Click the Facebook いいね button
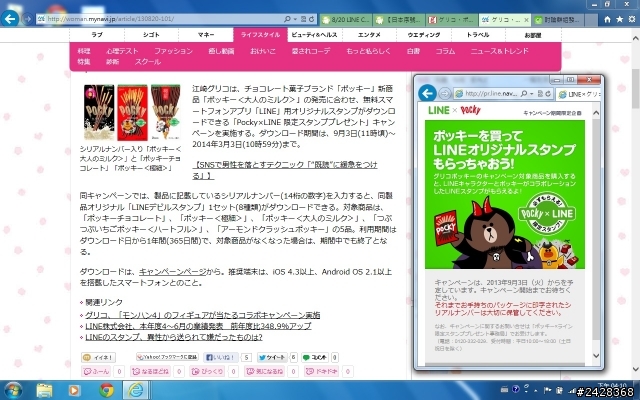The image size is (640, 400). 221,358
